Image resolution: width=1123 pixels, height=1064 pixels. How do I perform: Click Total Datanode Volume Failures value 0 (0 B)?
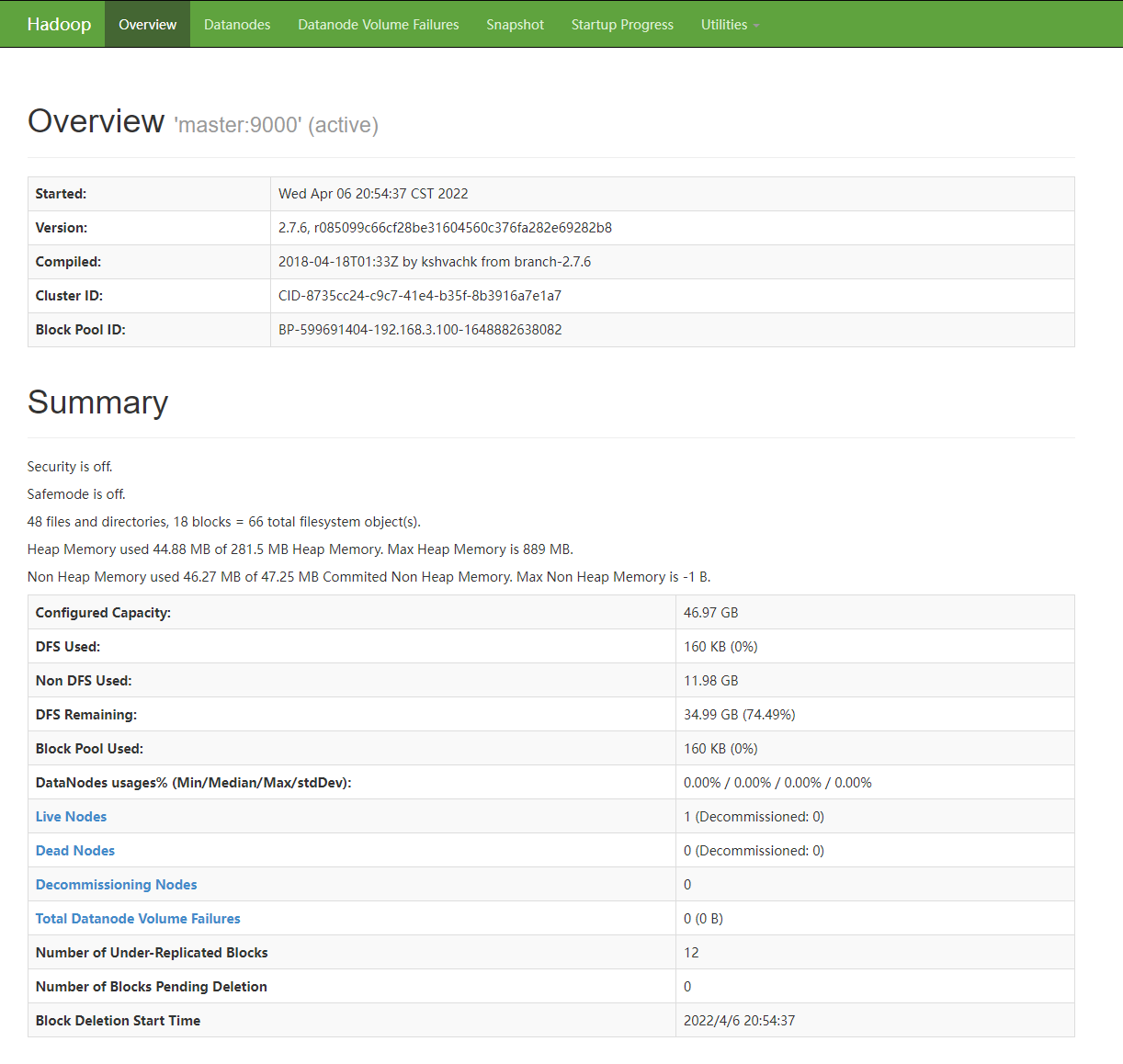703,919
